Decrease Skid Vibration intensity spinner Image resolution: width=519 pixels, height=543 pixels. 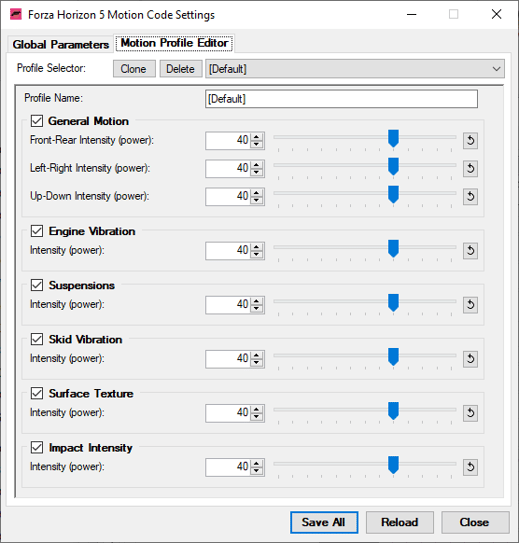pyautogui.click(x=256, y=363)
